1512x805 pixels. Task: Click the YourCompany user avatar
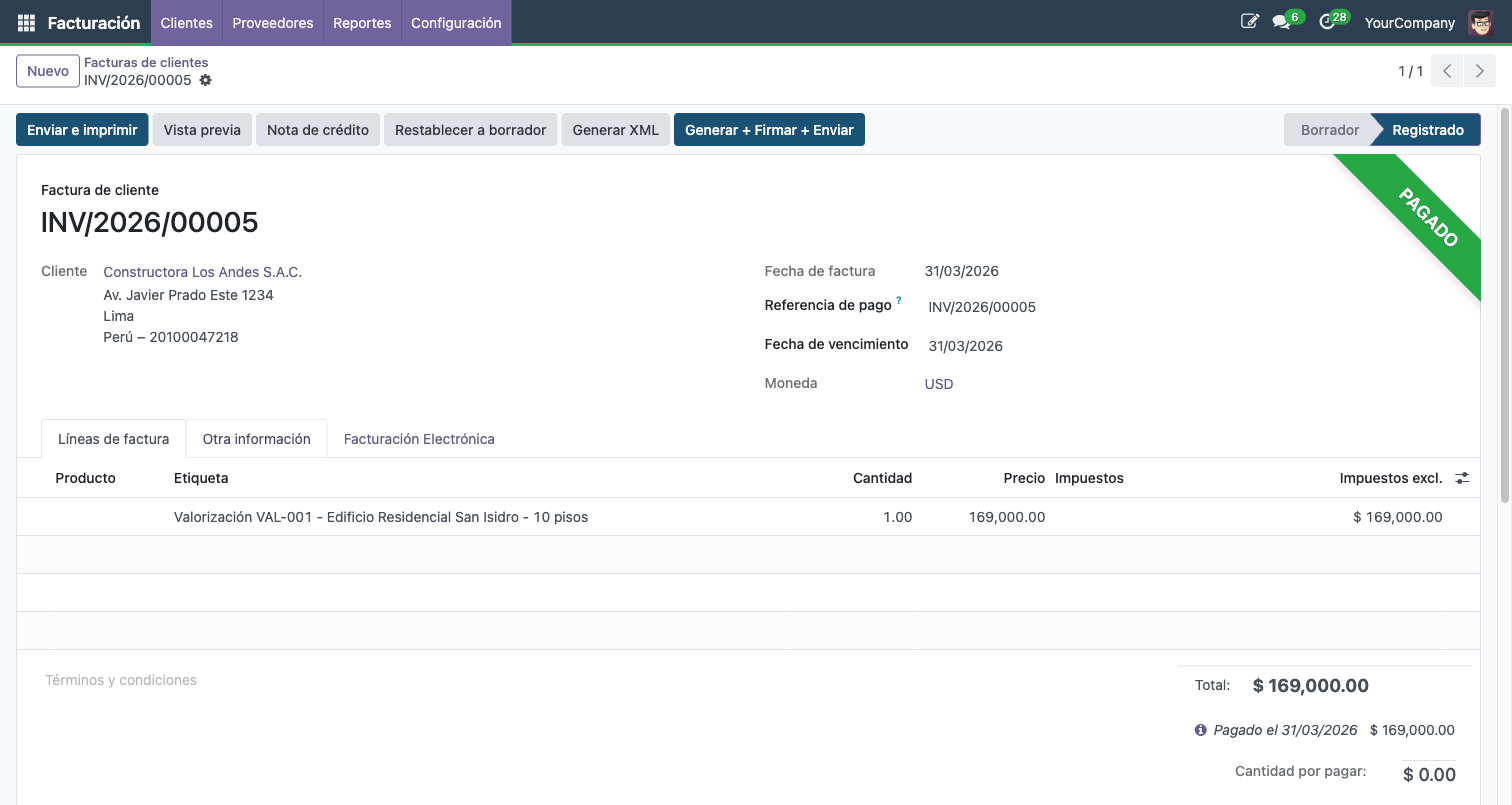[1481, 21]
